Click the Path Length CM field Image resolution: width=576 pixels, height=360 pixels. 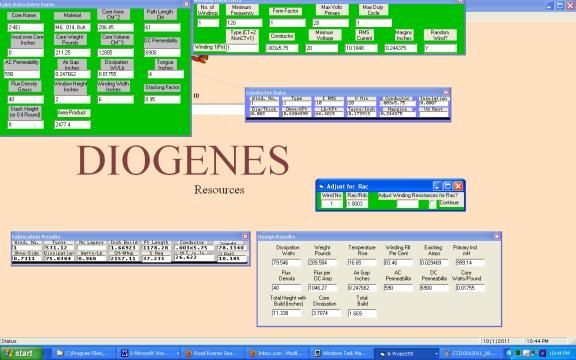click(162, 28)
